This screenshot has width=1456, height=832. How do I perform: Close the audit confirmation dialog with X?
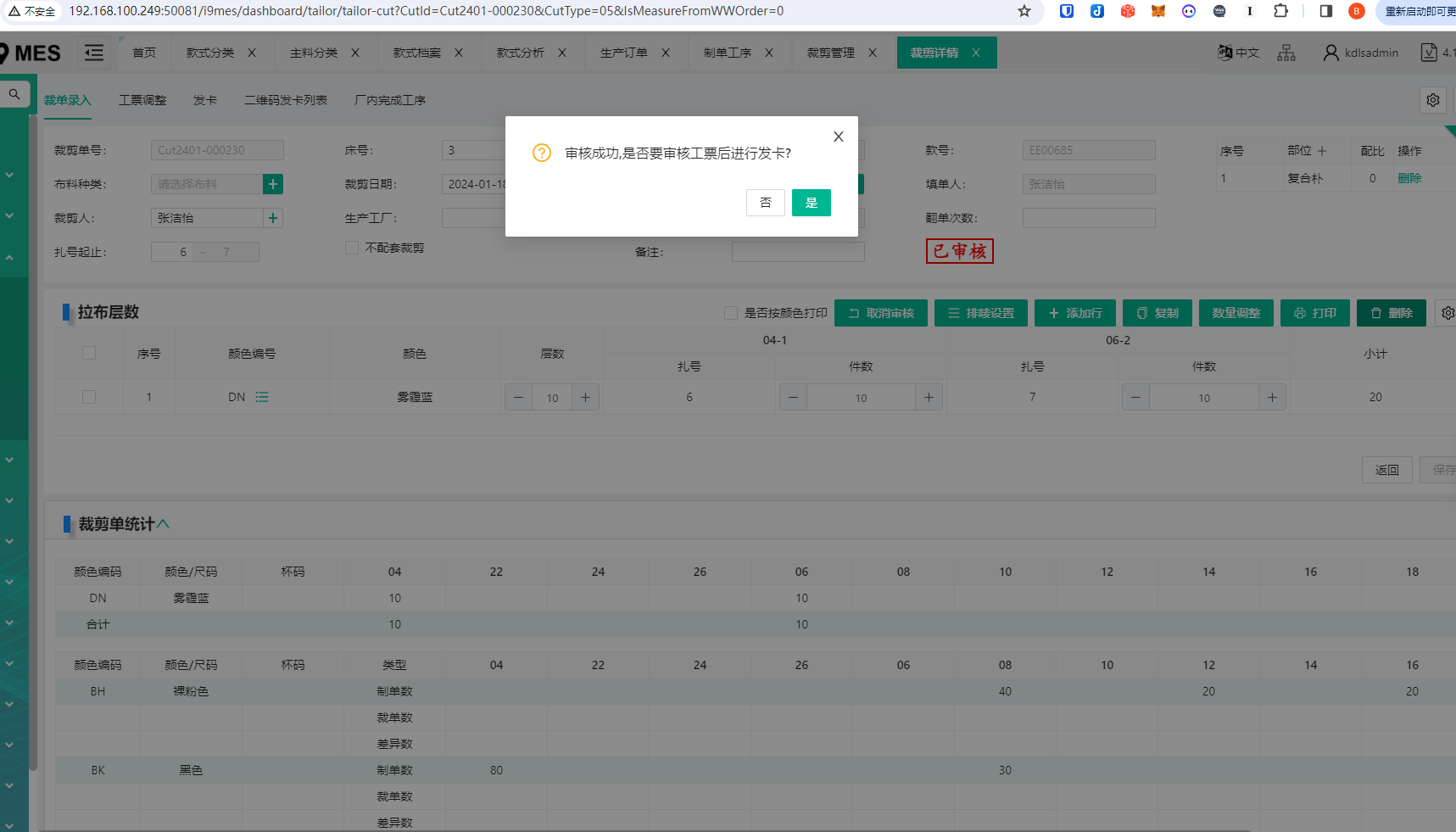coord(838,137)
